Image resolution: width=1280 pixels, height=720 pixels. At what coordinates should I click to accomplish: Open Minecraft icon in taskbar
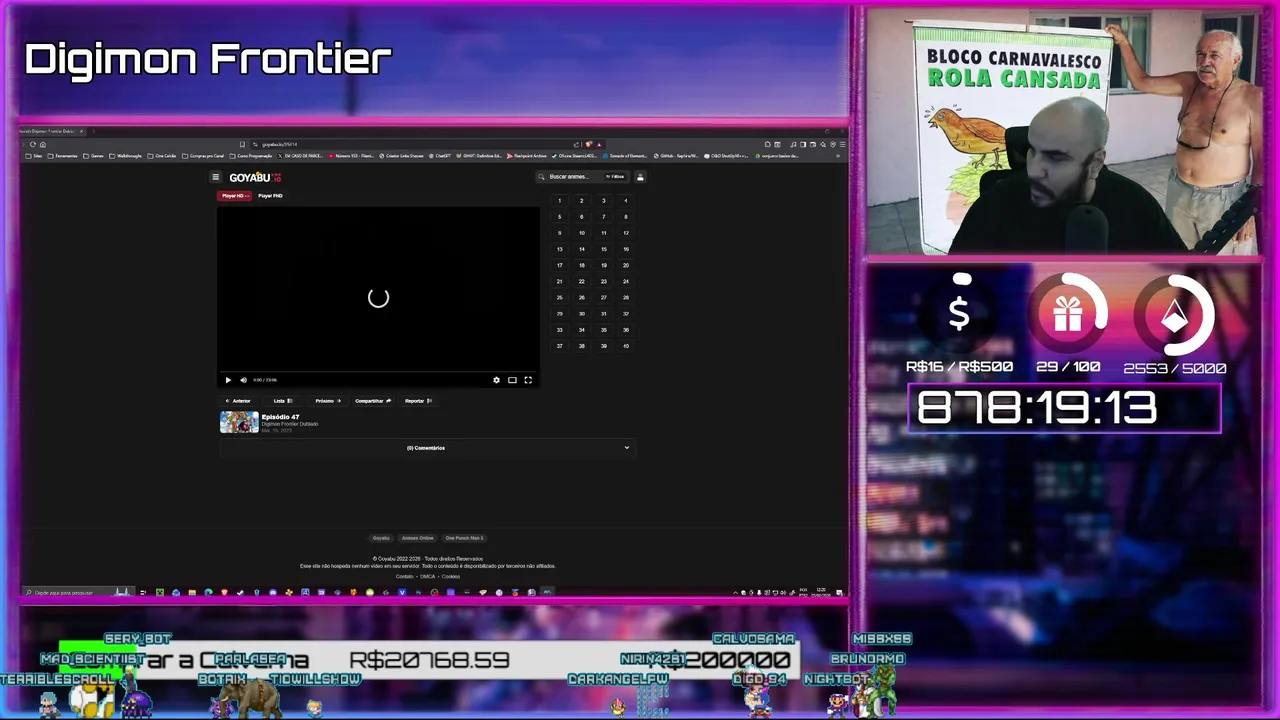coord(160,592)
